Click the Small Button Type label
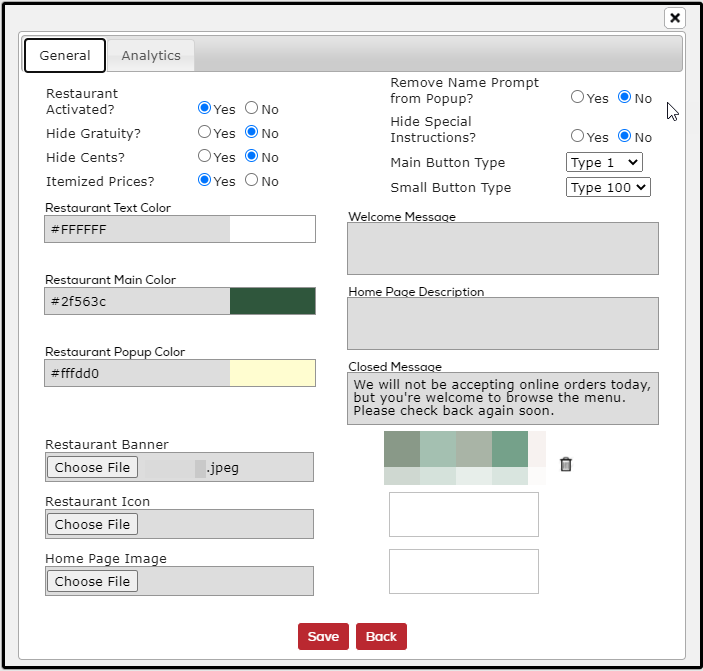 tap(451, 187)
